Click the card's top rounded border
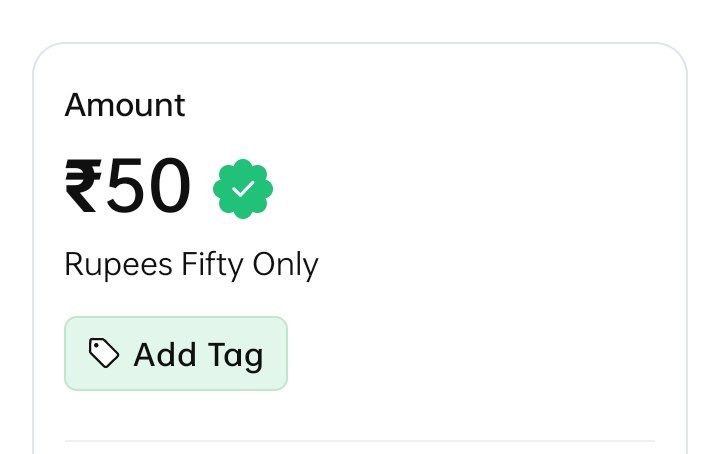Image resolution: width=720 pixels, height=454 pixels. coord(360,44)
